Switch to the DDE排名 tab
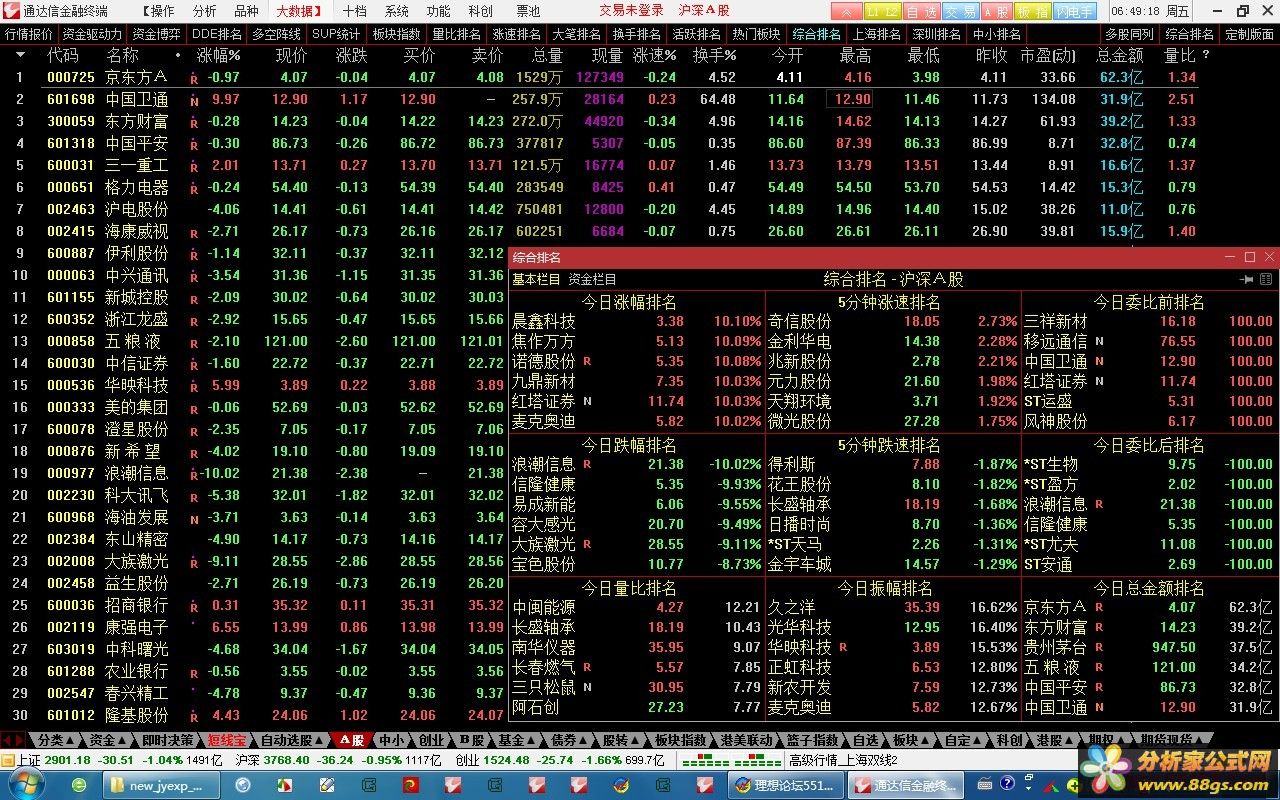Image resolution: width=1280 pixels, height=800 pixels. [x=217, y=33]
